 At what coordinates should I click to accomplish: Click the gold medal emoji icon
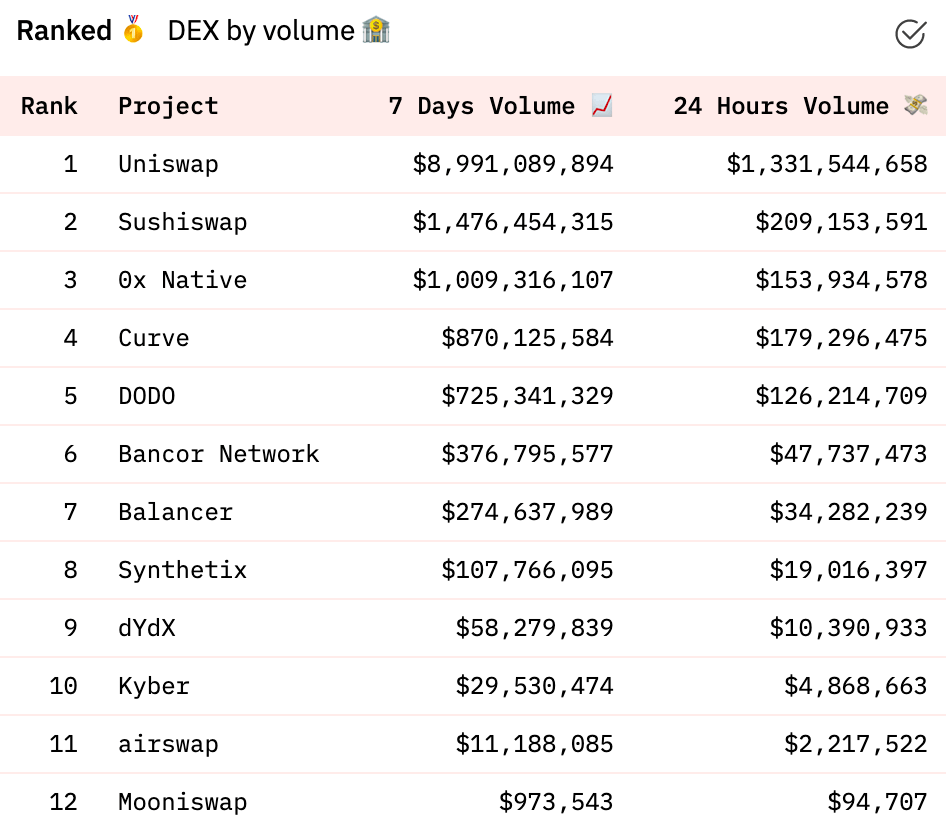(x=133, y=29)
